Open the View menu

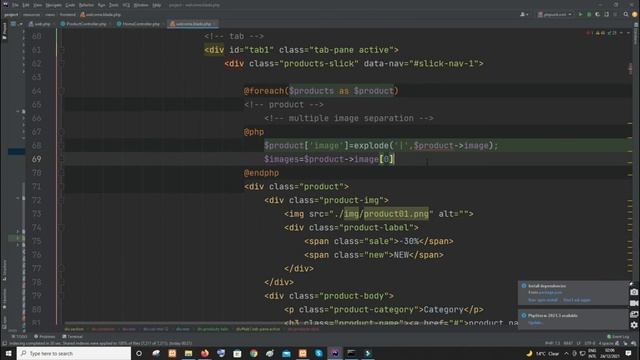pos(38,5)
